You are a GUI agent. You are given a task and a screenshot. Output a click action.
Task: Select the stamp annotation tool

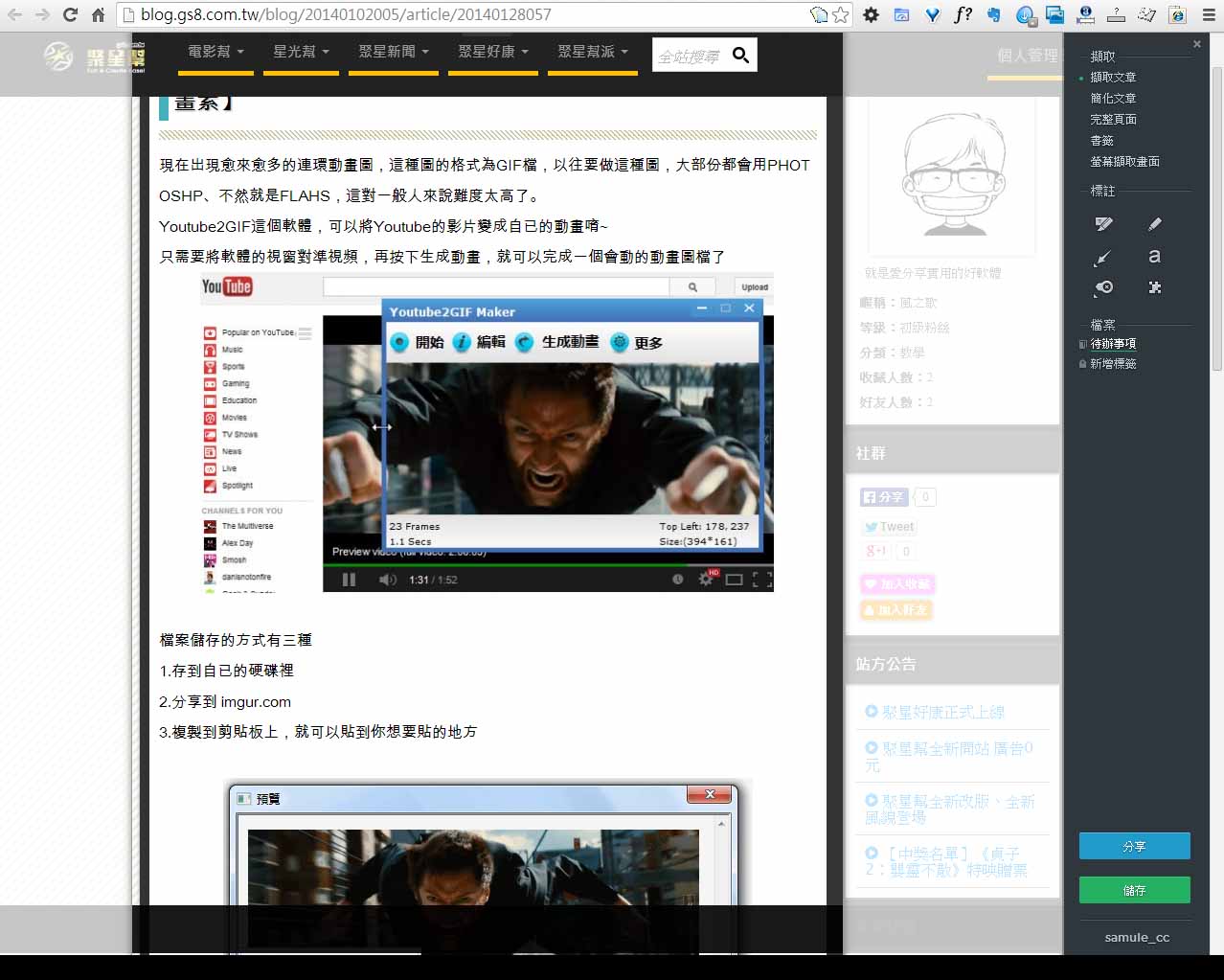(1103, 287)
